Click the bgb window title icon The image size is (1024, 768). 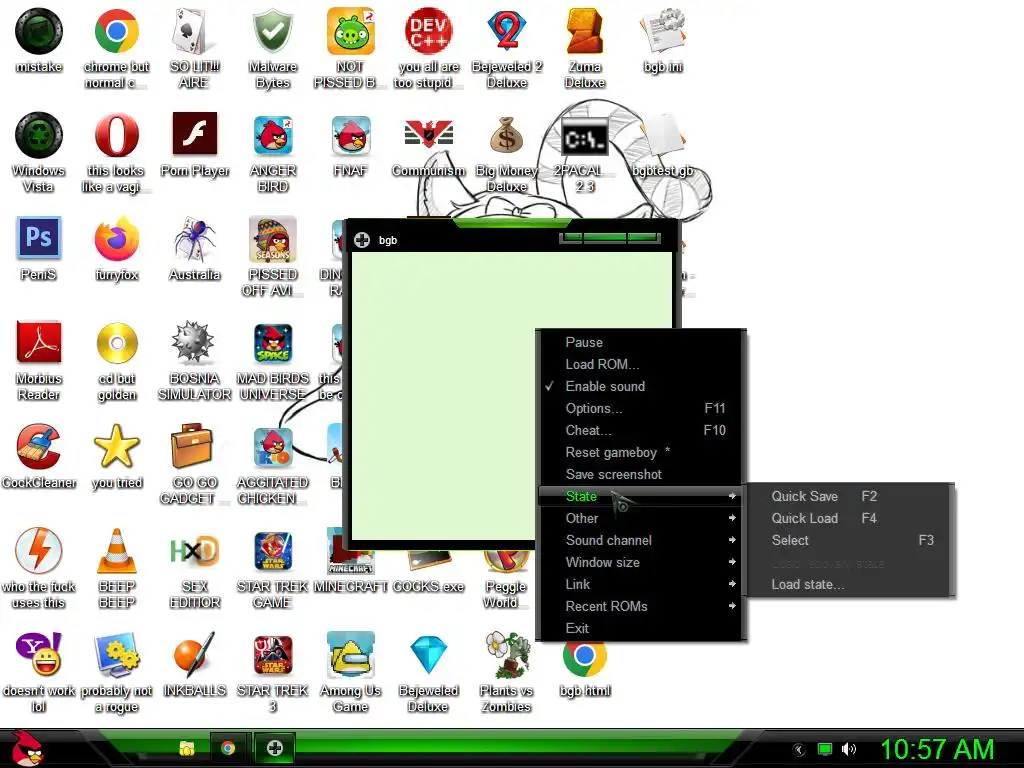coord(362,240)
